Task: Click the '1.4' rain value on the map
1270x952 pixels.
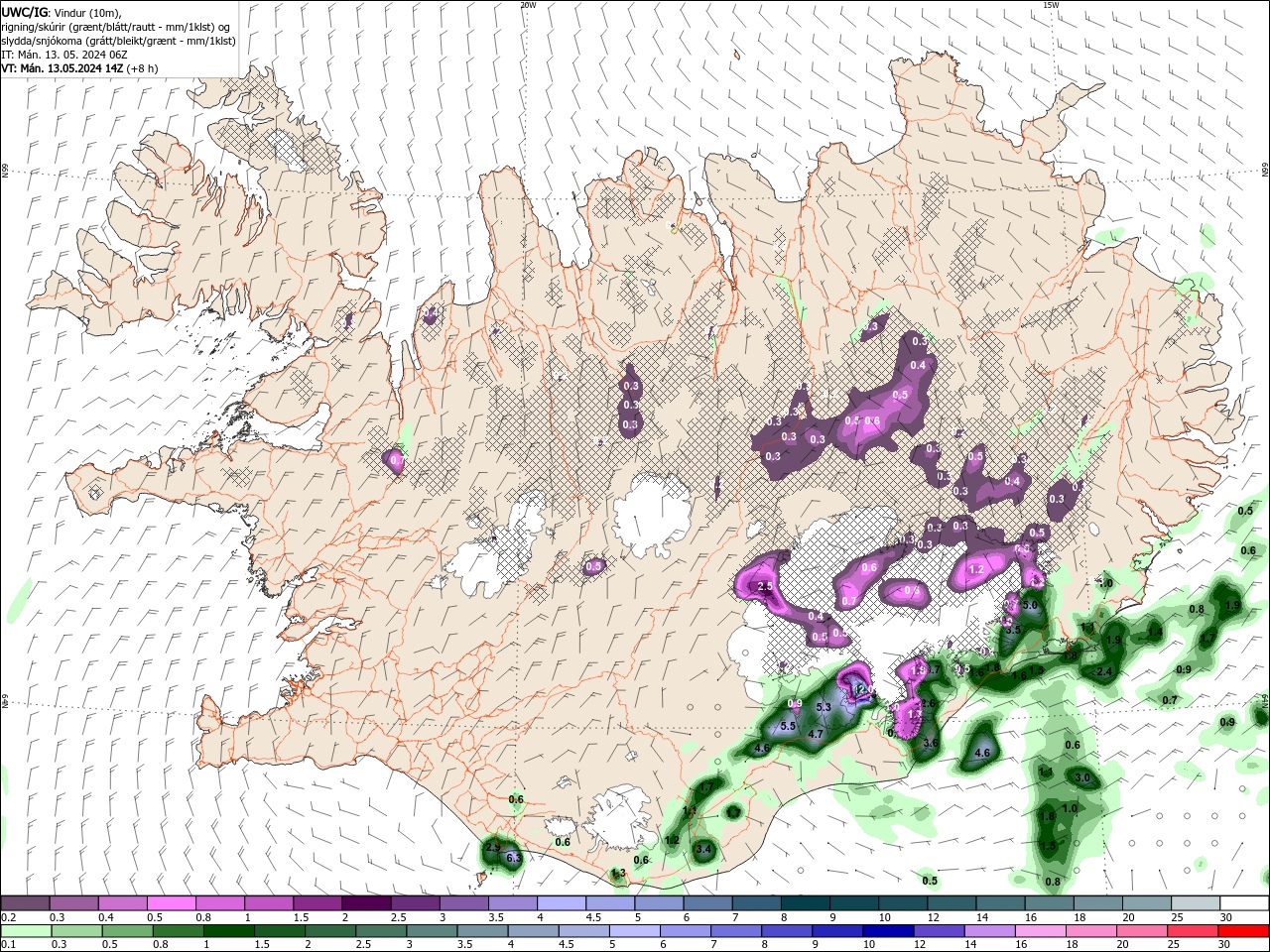Action: [x=1155, y=632]
